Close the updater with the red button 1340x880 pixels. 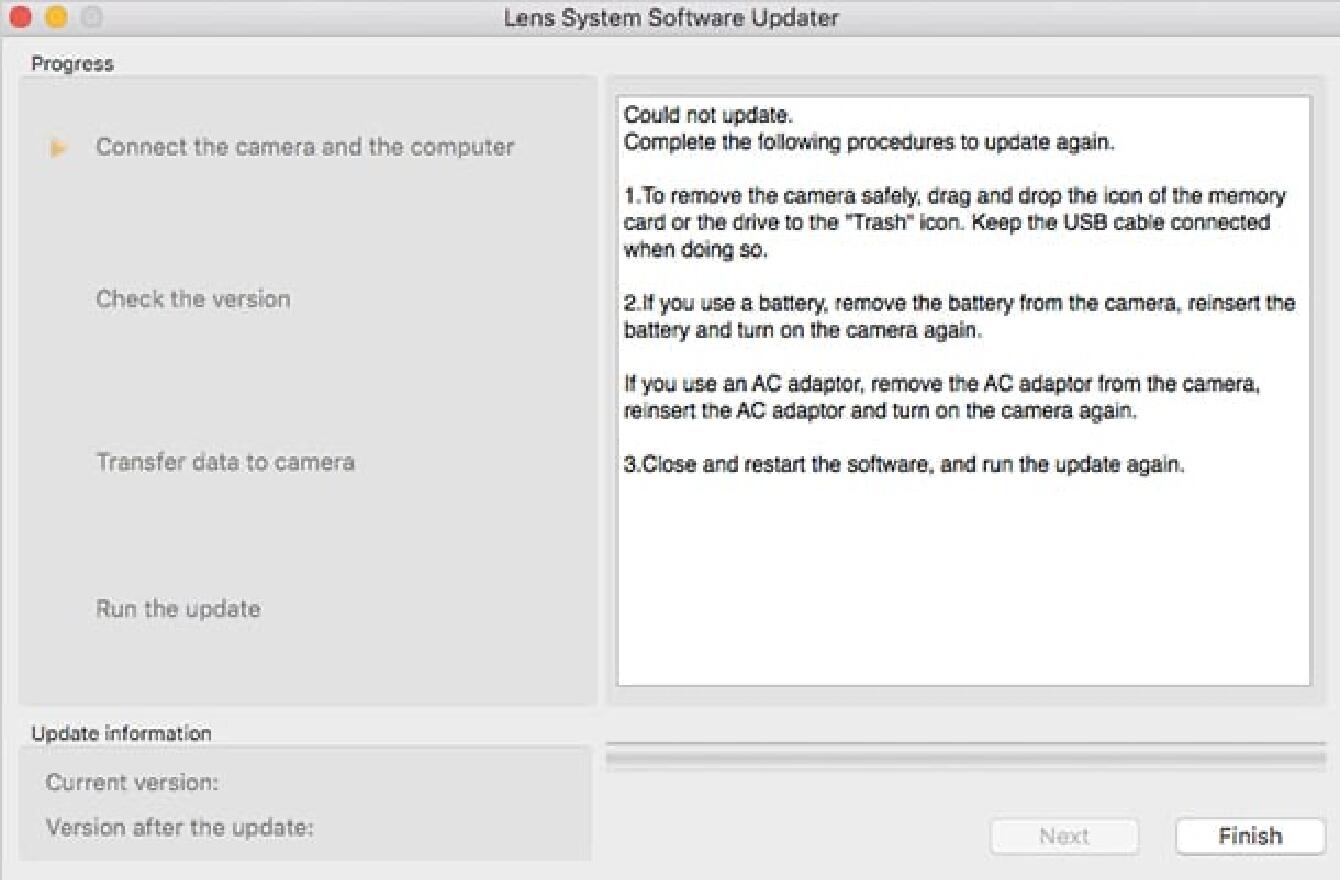point(21,18)
